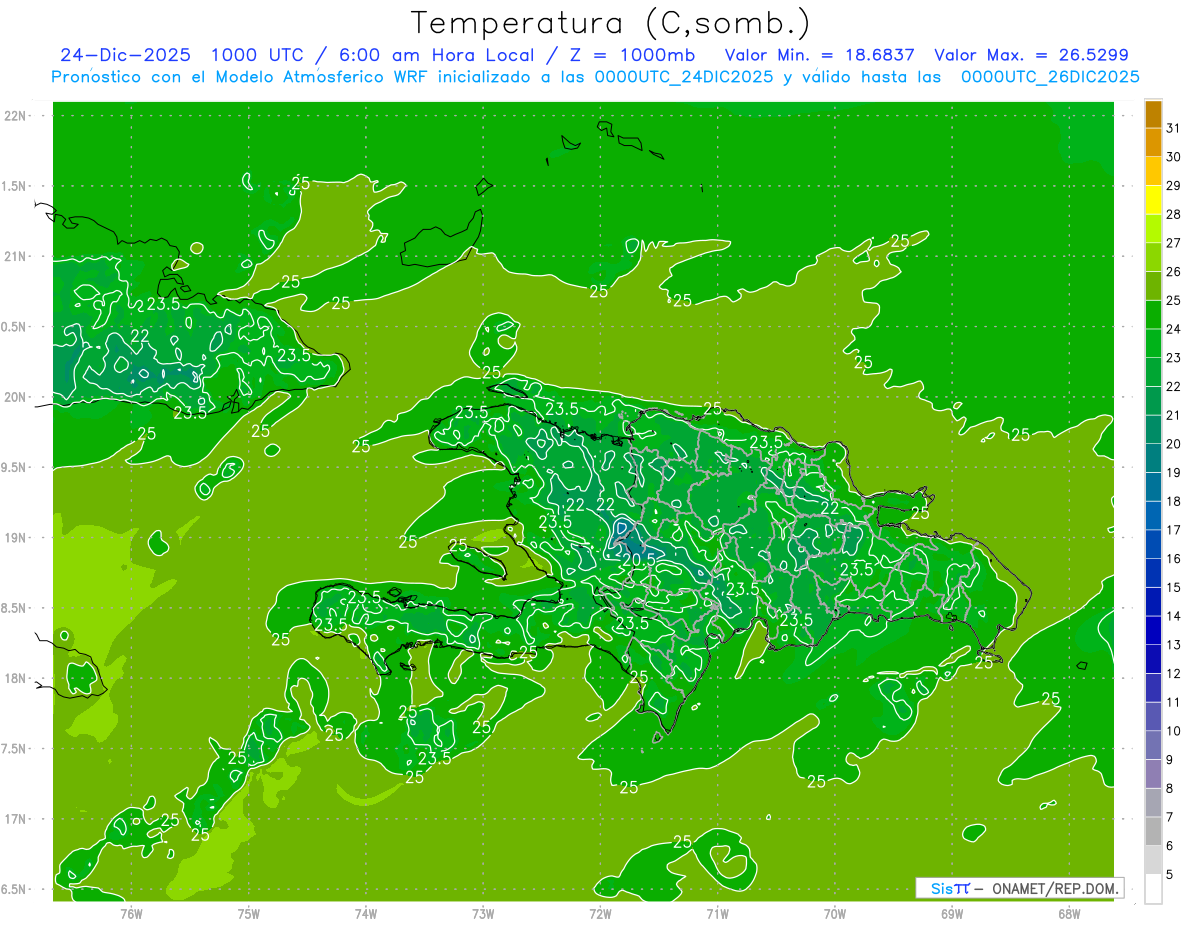Viewport: 1200px width, 927px height.
Task: Click the '21N' latitude axis label
Action: pos(15,257)
